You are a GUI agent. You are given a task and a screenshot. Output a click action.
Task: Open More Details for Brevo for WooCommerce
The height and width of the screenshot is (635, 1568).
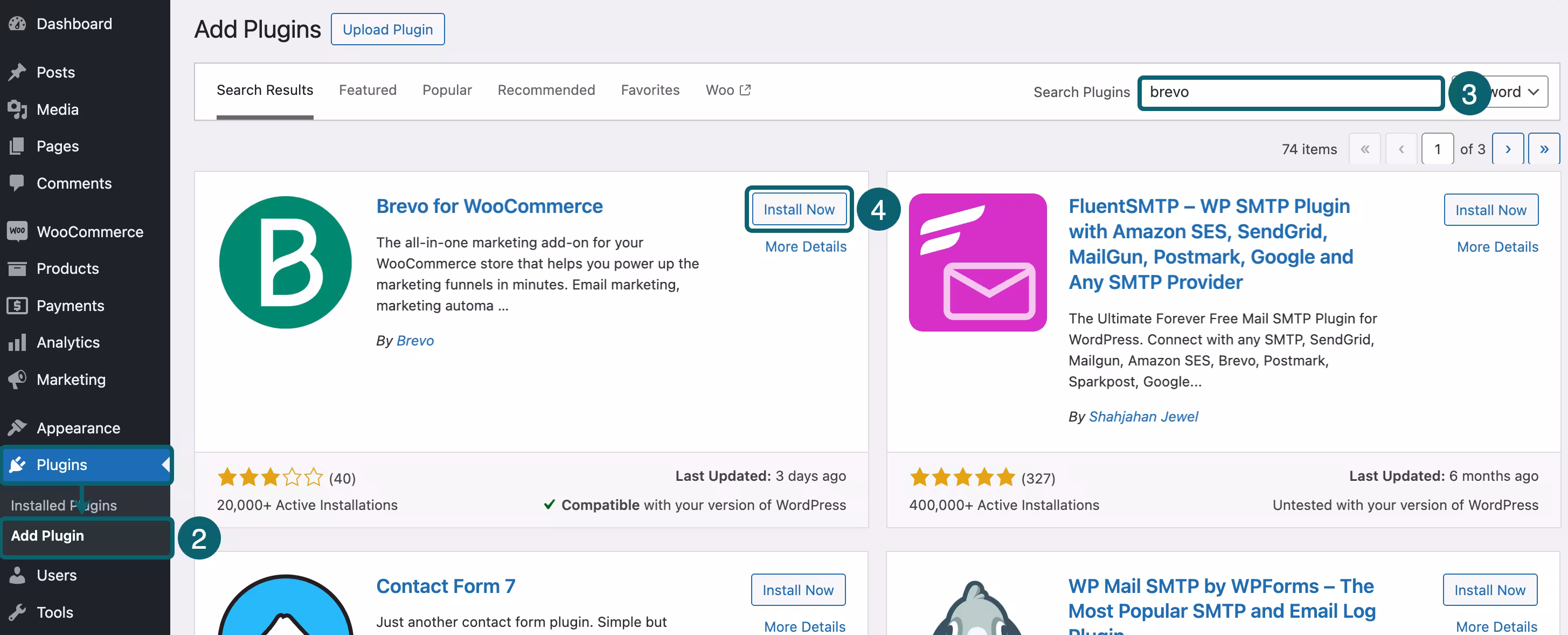(x=806, y=246)
